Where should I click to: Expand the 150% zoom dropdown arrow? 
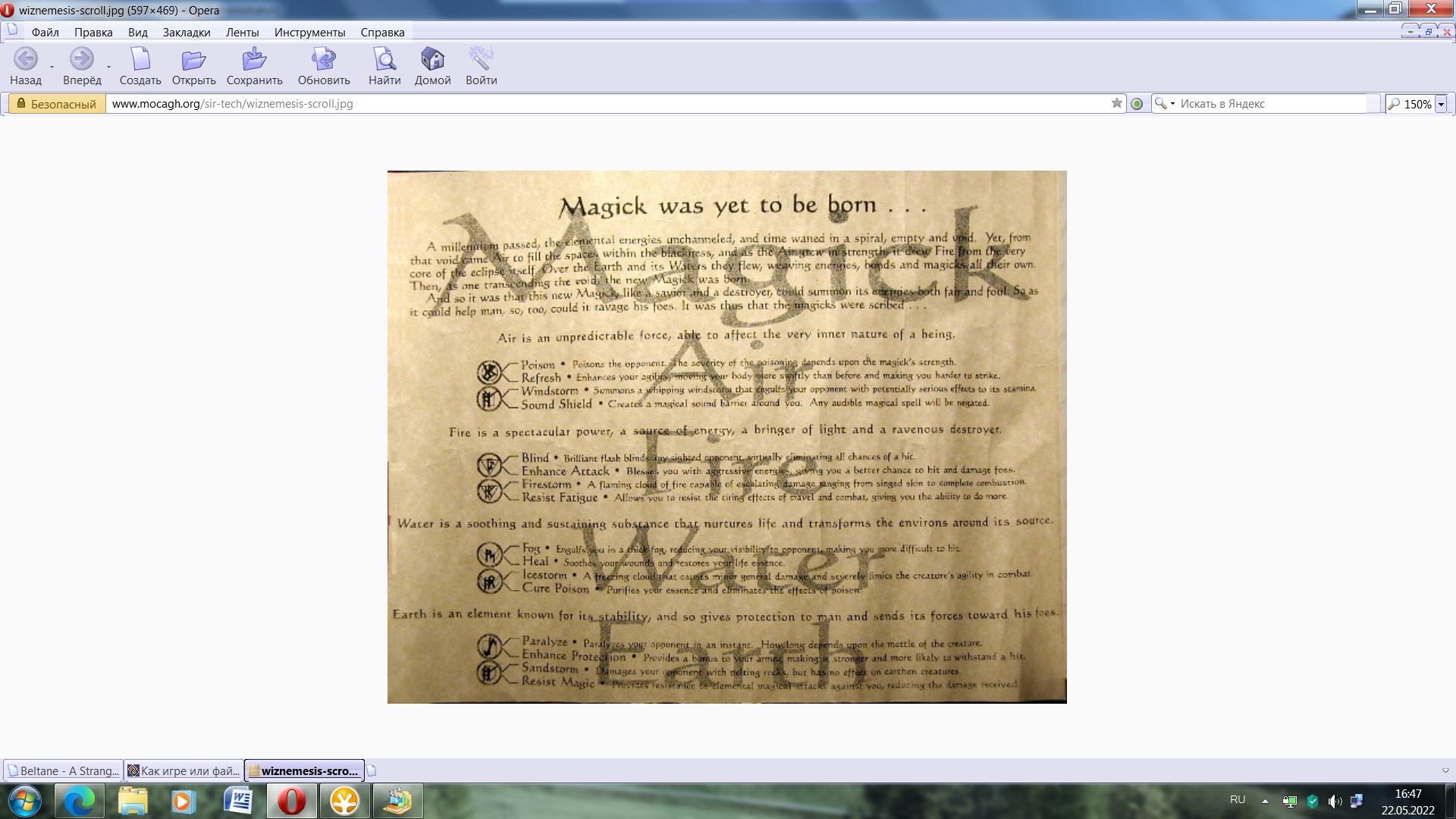[x=1441, y=105]
